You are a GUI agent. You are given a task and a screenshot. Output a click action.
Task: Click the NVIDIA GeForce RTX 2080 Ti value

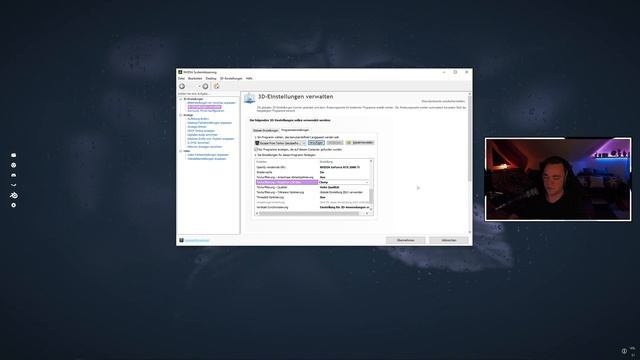[x=340, y=167]
